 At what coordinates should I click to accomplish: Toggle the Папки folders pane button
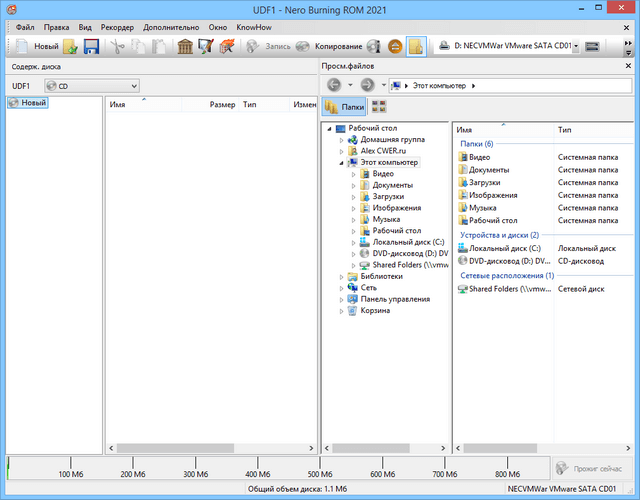pos(344,107)
